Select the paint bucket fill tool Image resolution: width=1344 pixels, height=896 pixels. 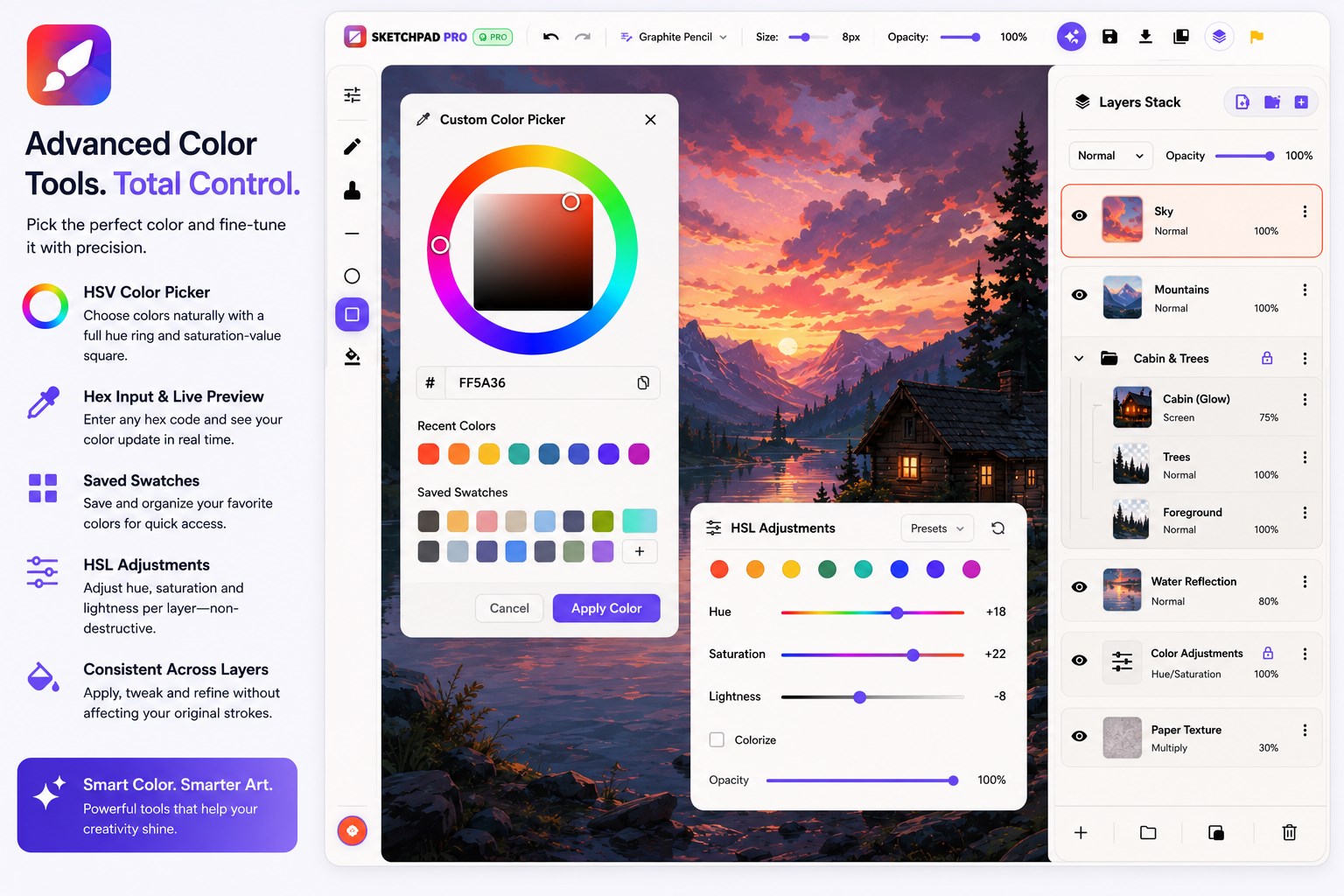(x=352, y=356)
